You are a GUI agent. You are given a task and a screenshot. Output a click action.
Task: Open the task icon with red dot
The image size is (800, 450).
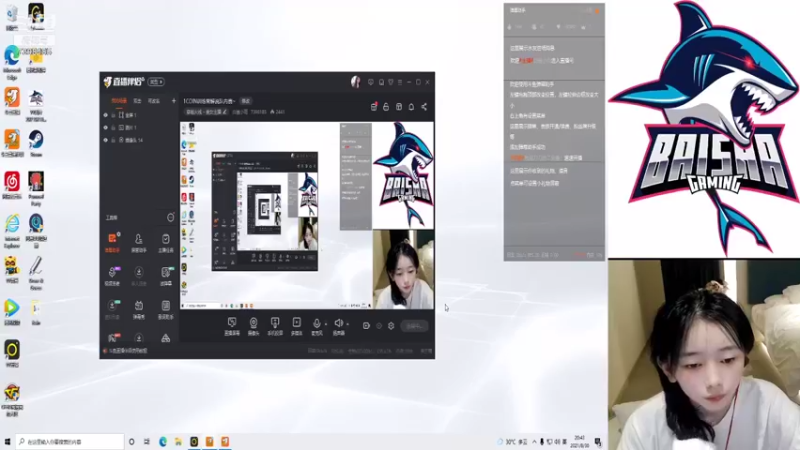(x=374, y=106)
